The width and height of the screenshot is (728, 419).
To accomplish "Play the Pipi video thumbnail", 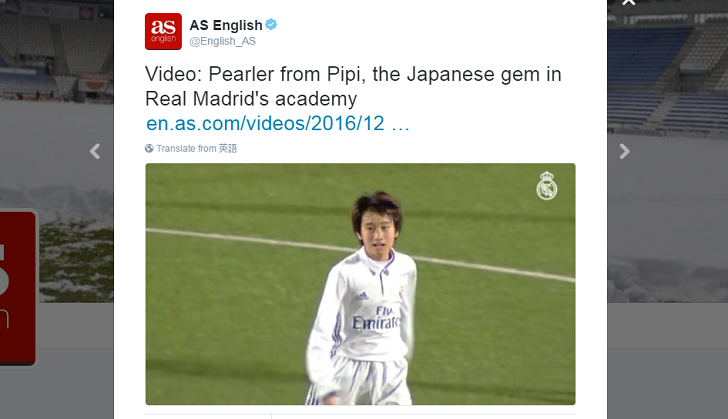I will (360, 284).
